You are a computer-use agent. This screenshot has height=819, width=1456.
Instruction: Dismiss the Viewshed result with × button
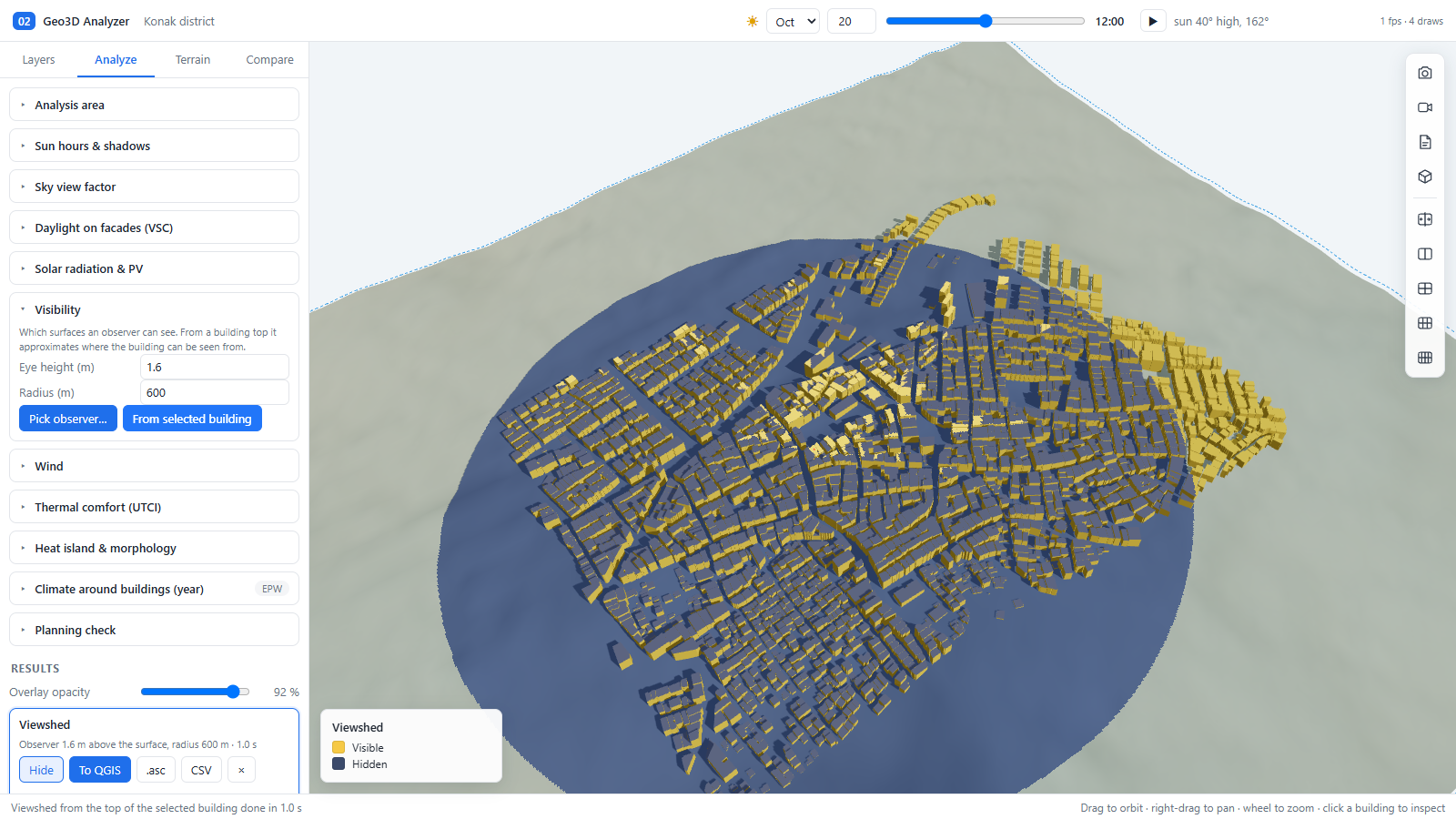pos(241,770)
